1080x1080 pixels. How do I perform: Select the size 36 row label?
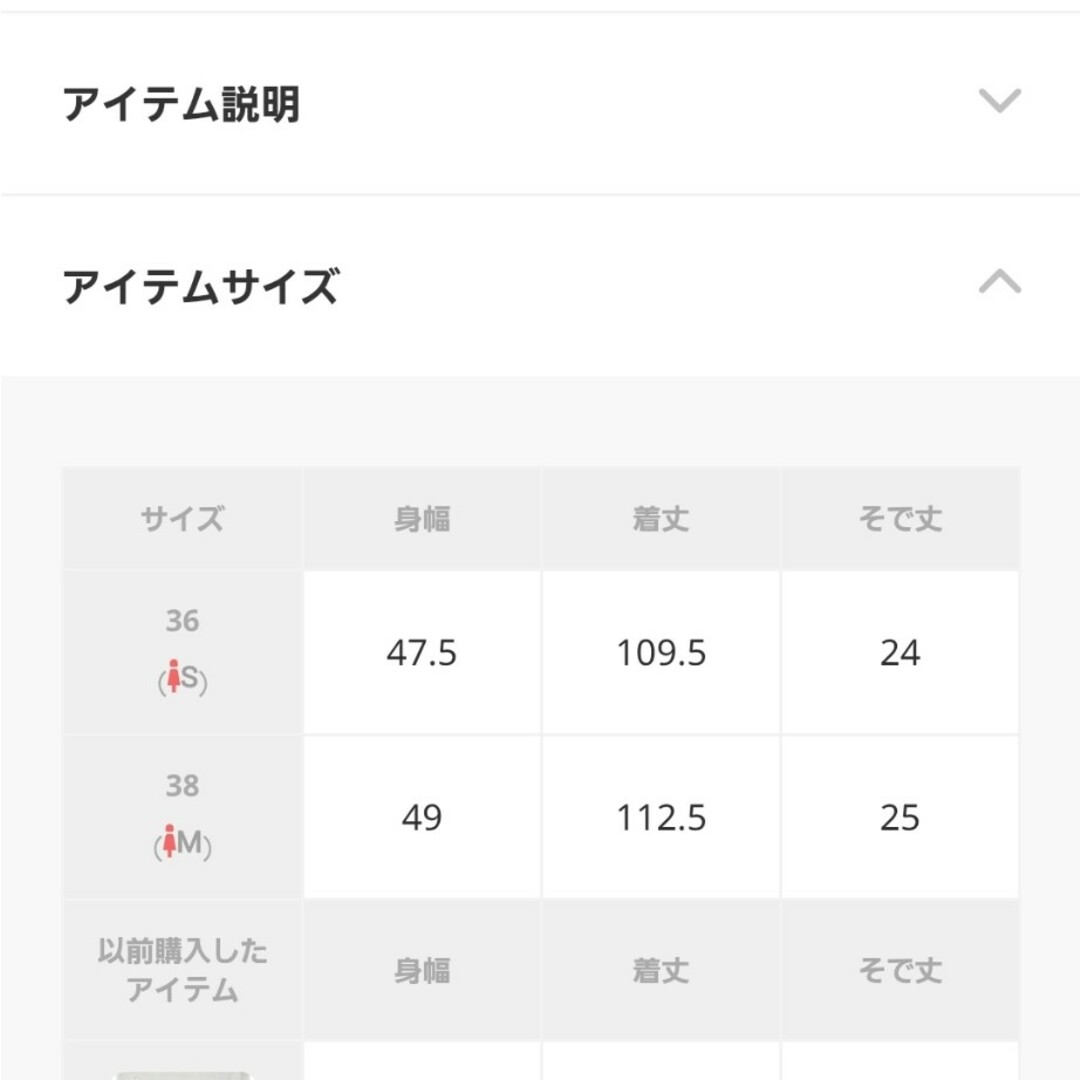pyautogui.click(x=183, y=621)
